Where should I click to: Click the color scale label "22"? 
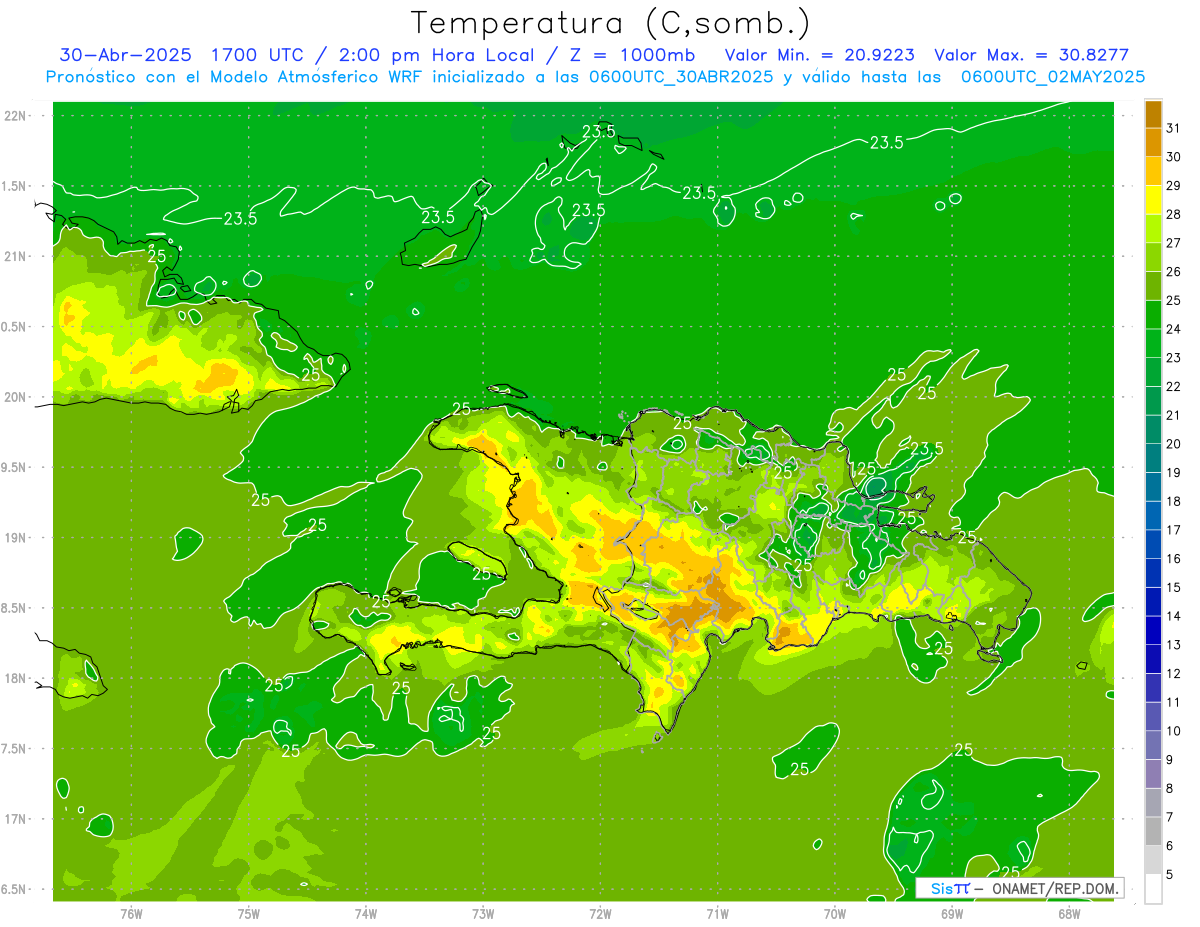tap(1173, 386)
